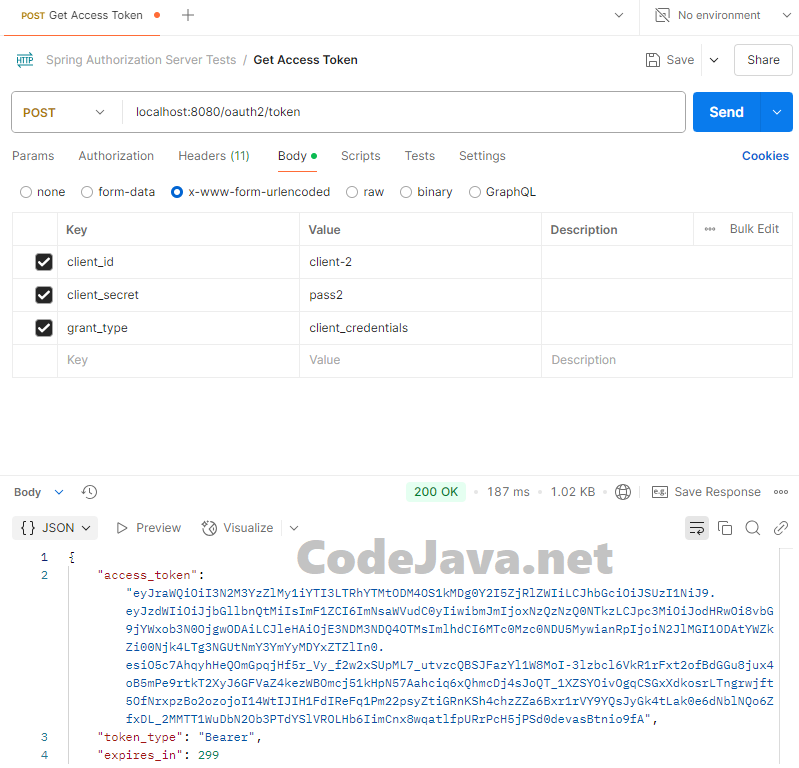The image size is (799, 768).
Task: Expand the Save options arrow
Action: [x=714, y=60]
